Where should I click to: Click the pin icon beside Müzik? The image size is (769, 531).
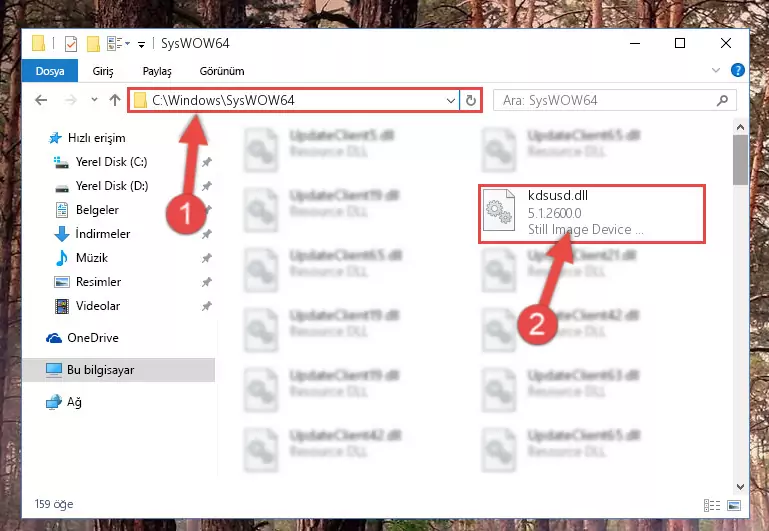pyautogui.click(x=206, y=258)
